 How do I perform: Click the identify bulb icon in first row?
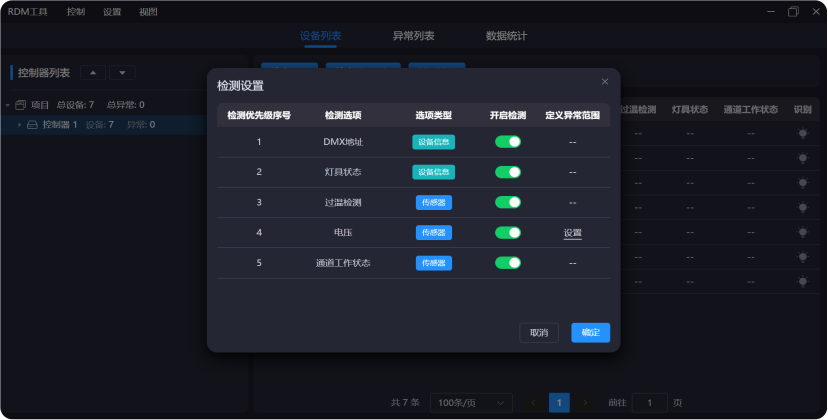pos(802,133)
